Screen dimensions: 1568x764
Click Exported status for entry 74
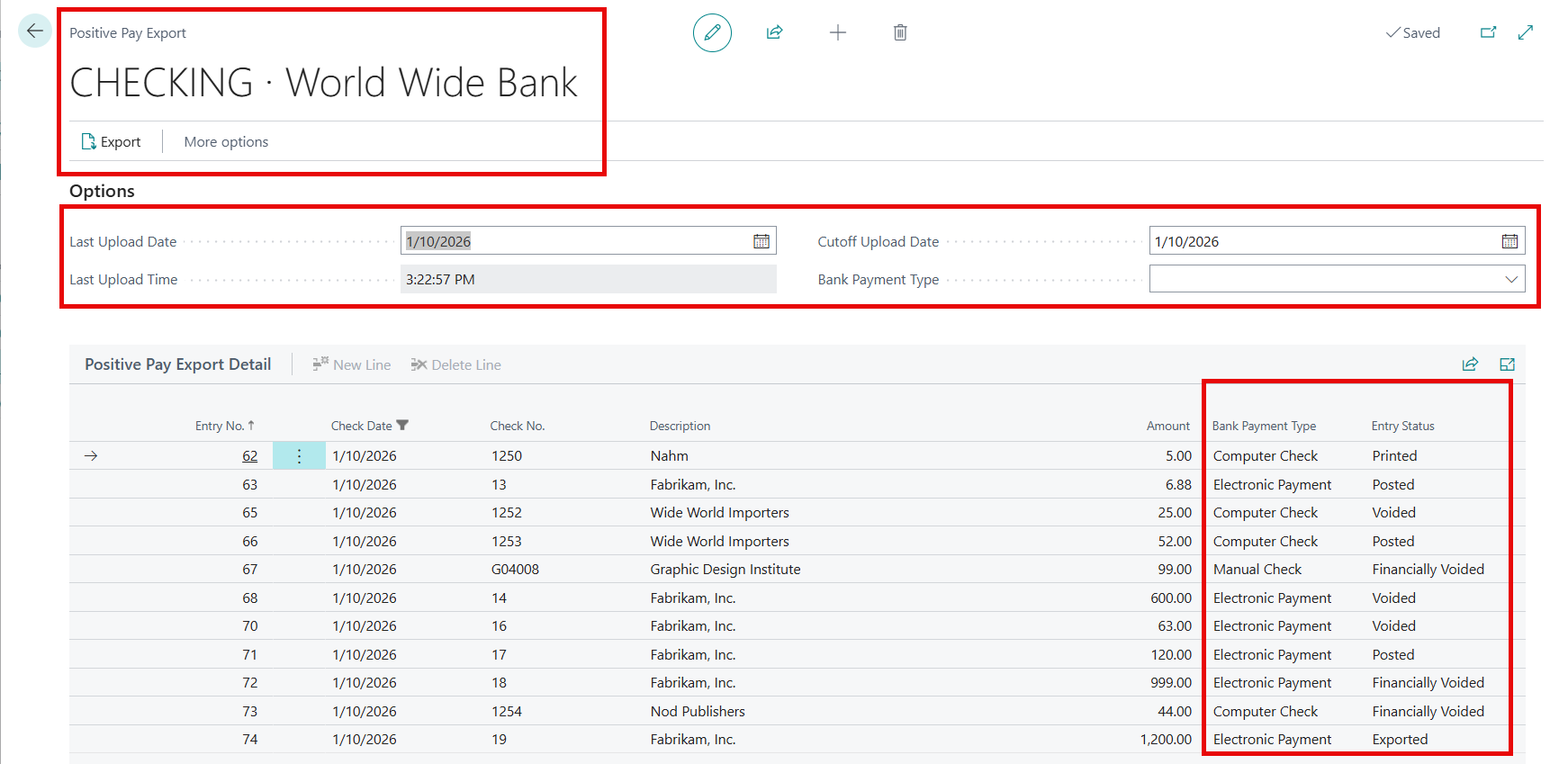click(1400, 739)
